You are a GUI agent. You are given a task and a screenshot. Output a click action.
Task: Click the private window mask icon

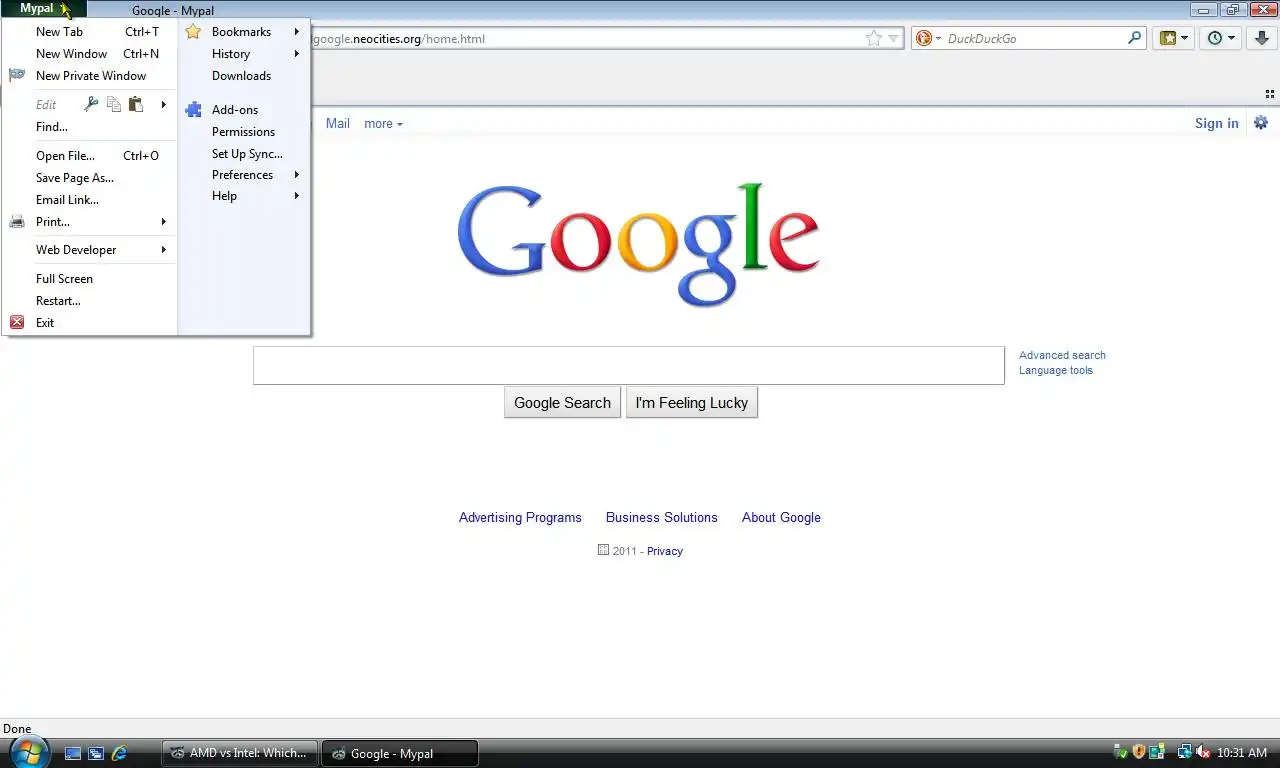(17, 75)
